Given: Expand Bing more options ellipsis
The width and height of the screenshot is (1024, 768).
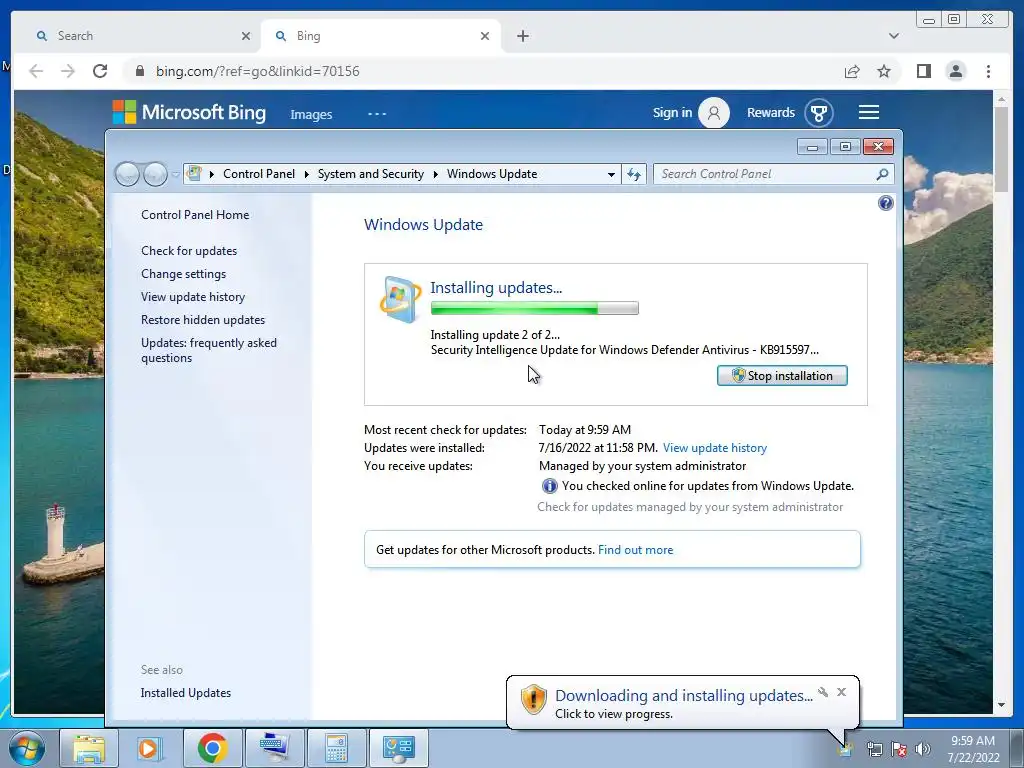Looking at the screenshot, I should click(377, 114).
